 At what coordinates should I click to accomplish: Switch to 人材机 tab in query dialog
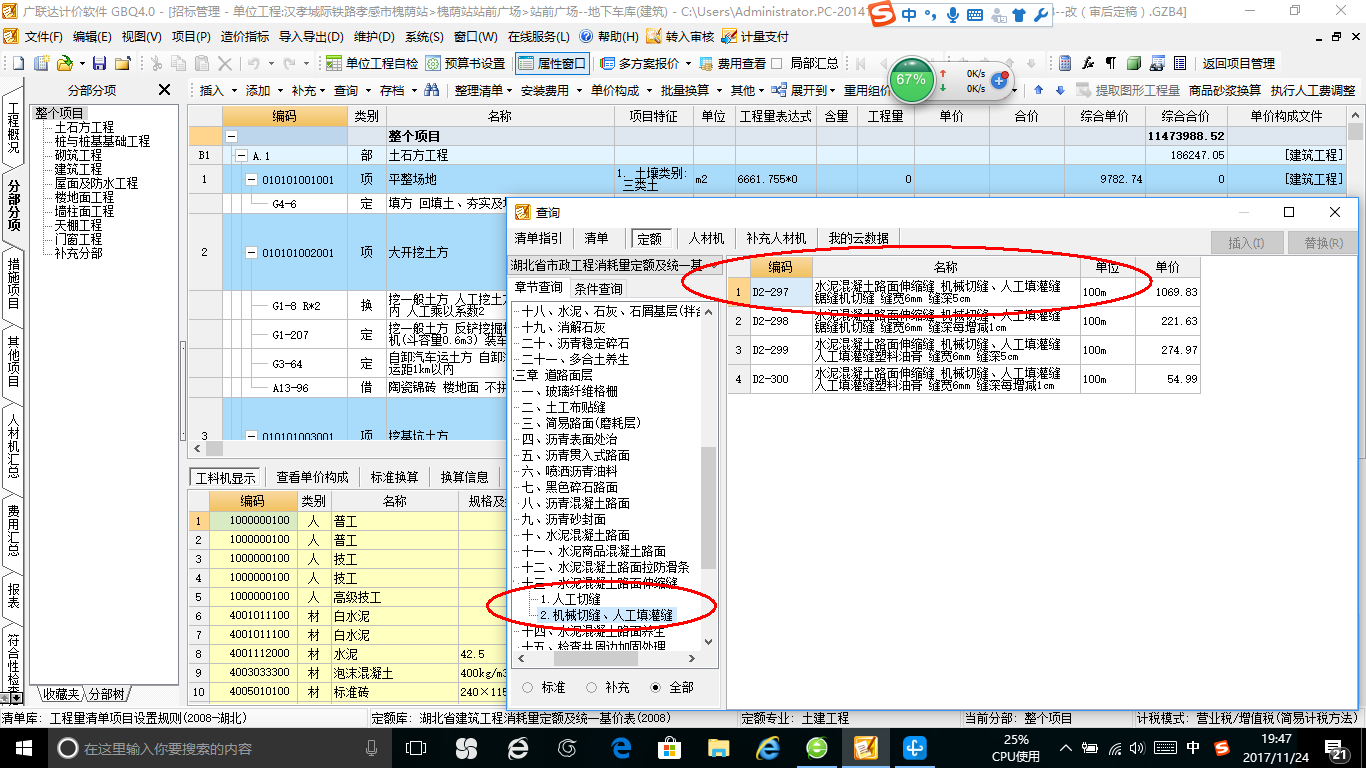706,238
